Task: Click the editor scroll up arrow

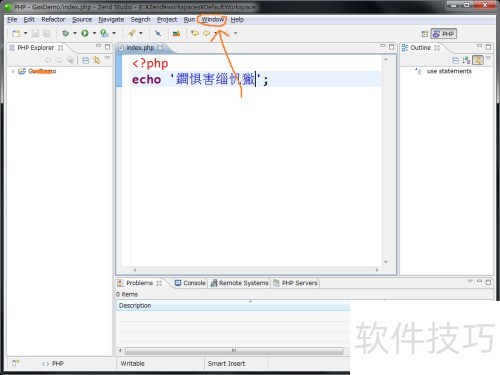Action: 386,59
